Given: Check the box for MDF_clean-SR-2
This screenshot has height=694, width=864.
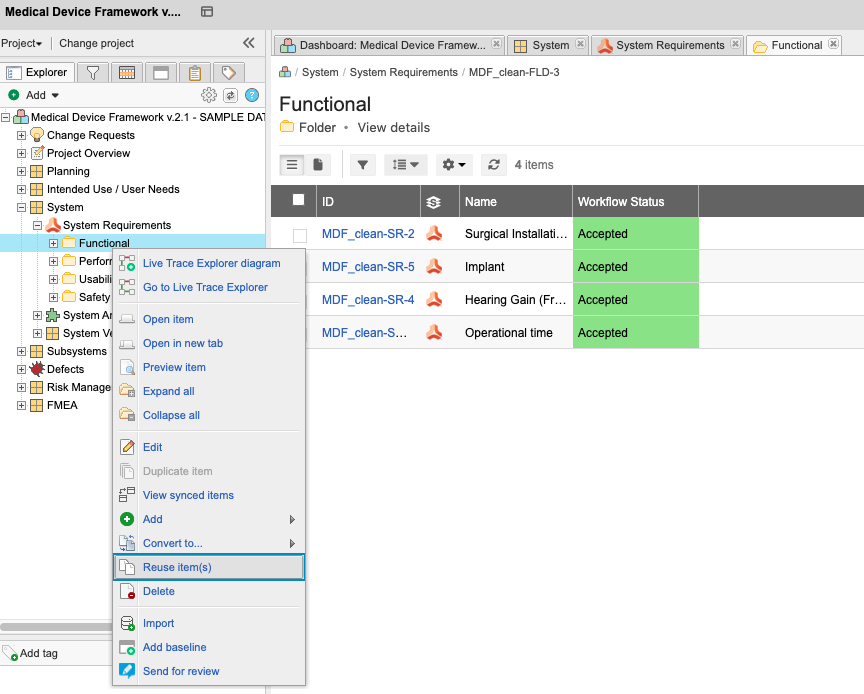Looking at the screenshot, I should pos(299,235).
